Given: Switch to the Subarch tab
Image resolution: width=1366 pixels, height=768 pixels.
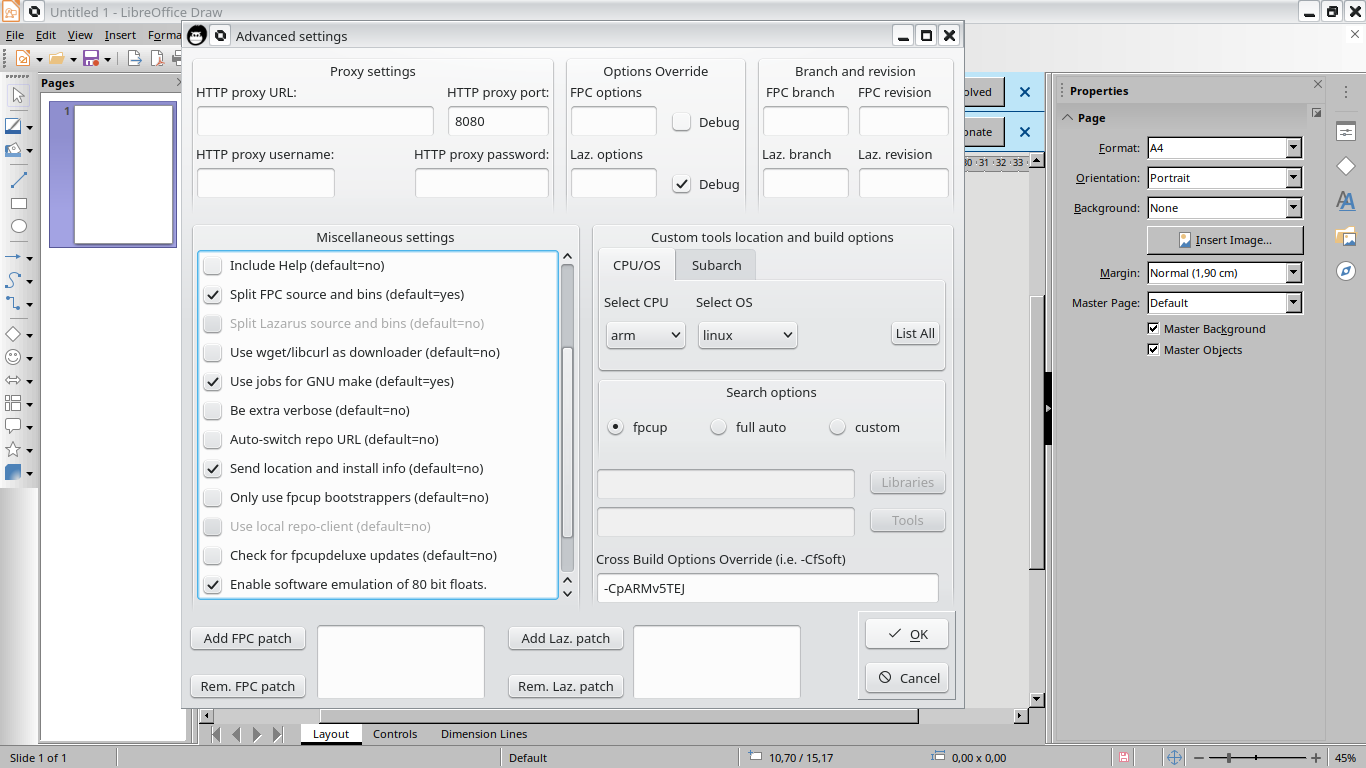Looking at the screenshot, I should (716, 265).
